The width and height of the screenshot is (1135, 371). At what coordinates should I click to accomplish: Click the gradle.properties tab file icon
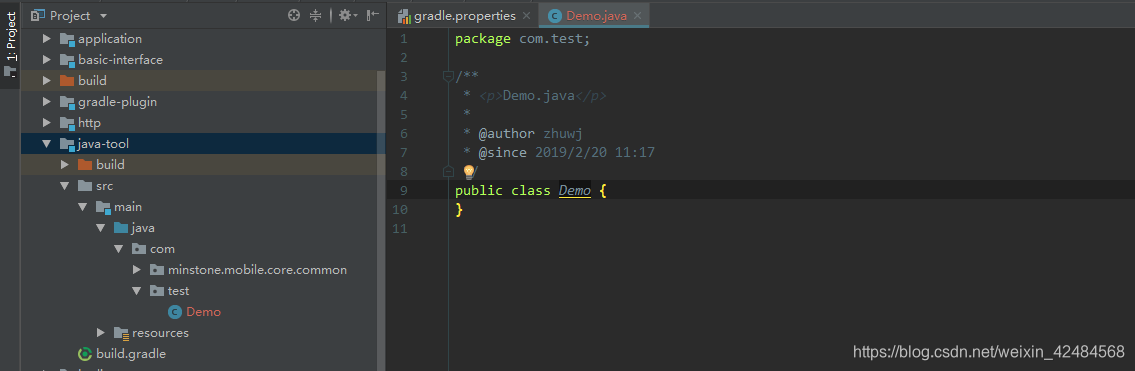click(x=403, y=16)
